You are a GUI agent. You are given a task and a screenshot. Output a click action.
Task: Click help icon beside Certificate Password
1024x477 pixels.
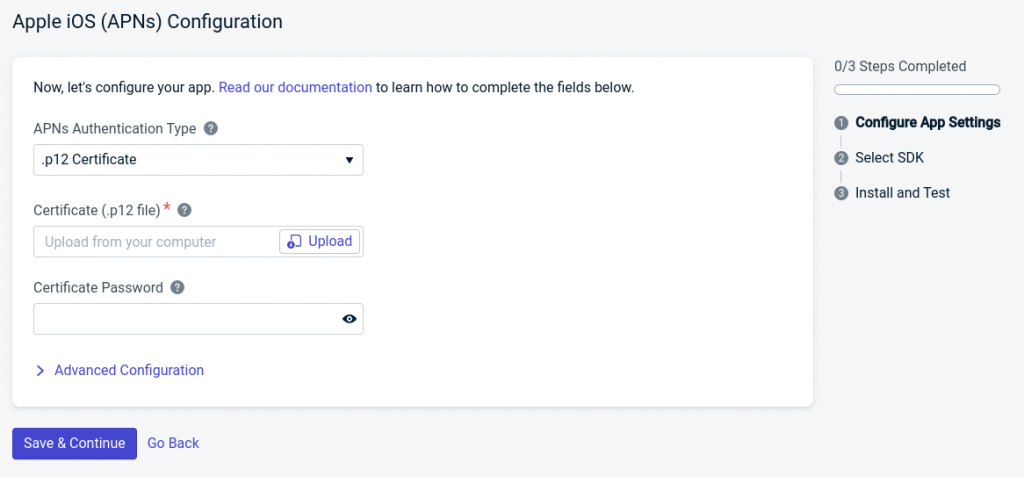(177, 287)
